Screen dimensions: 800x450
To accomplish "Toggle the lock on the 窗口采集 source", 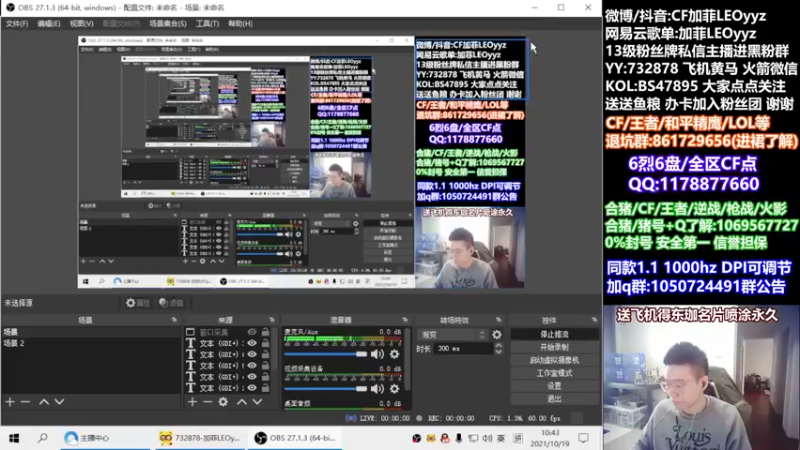I will click(265, 332).
